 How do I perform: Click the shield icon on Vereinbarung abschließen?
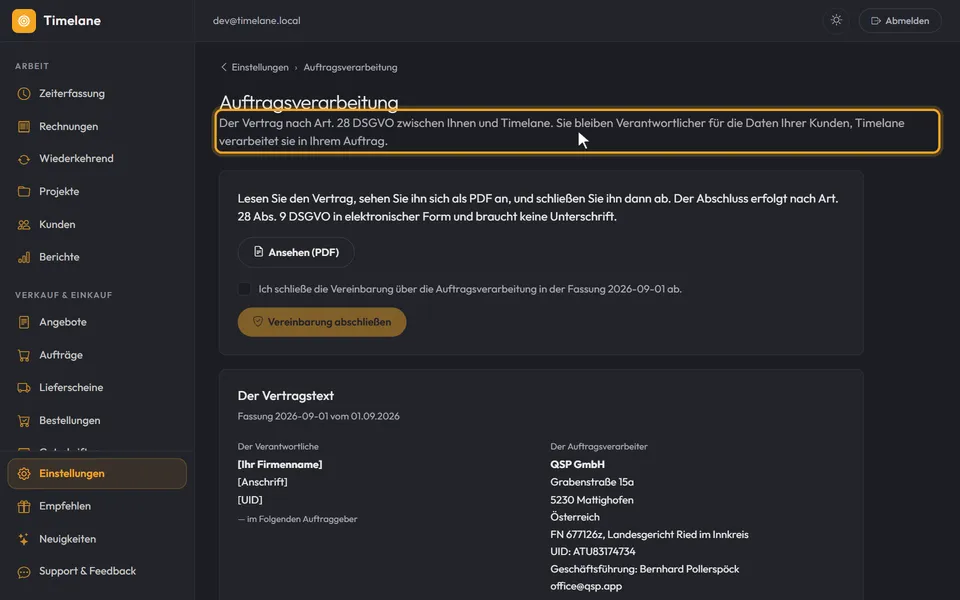(x=258, y=321)
